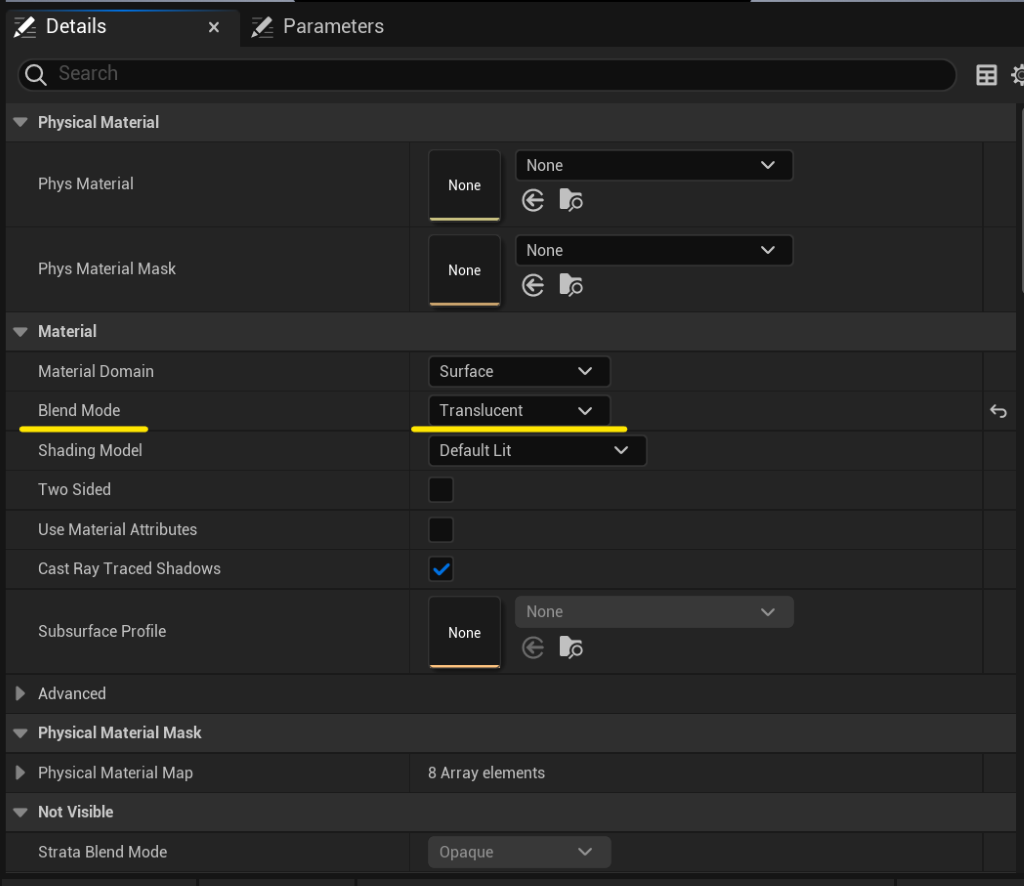This screenshot has width=1024, height=886.
Task: Click the '8 Array elements' value
Action: (x=487, y=773)
